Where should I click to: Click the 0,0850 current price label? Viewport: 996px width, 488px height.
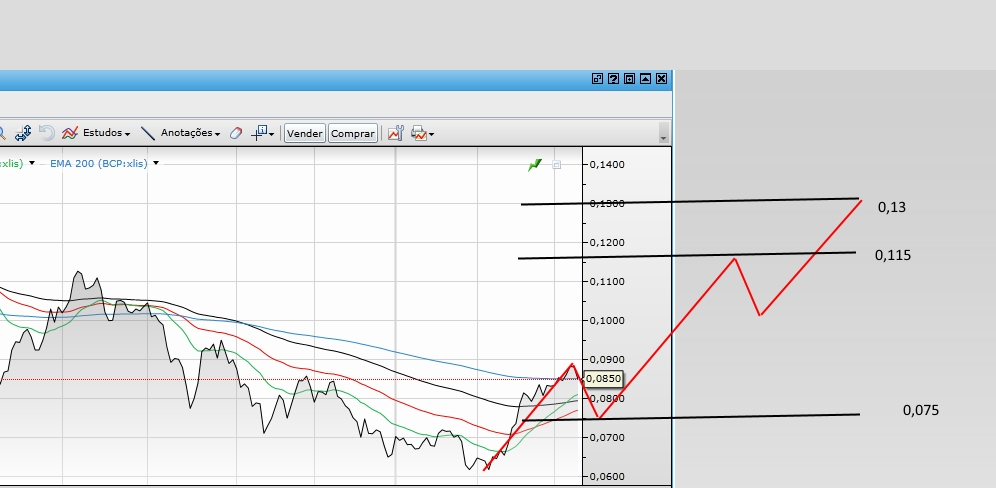click(x=603, y=379)
